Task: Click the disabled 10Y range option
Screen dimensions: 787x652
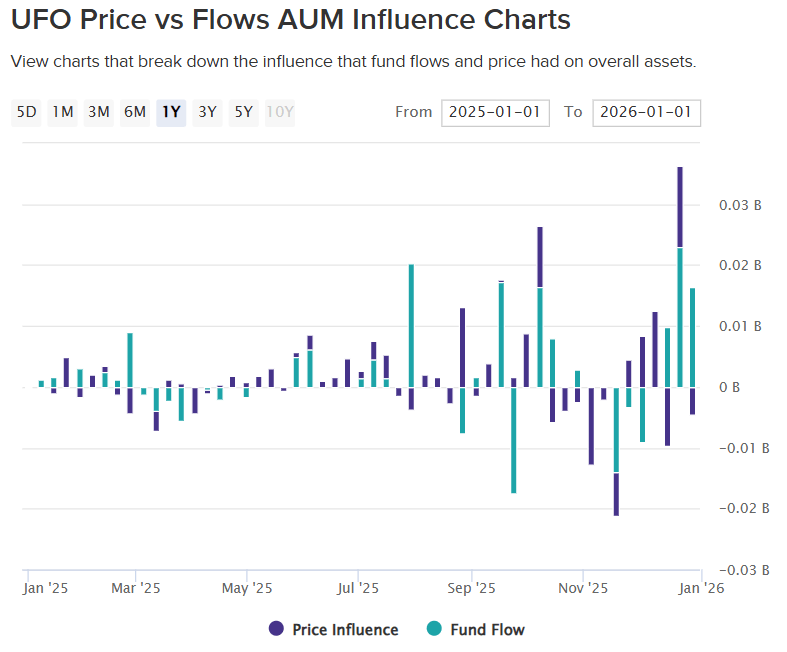Action: (280, 112)
